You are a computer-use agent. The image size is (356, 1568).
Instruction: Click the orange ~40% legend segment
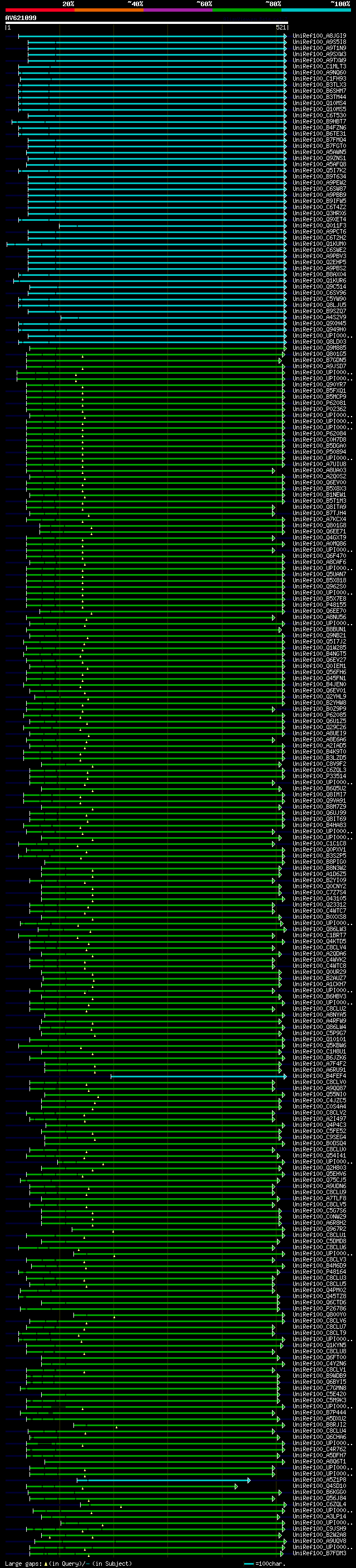[x=109, y=10]
